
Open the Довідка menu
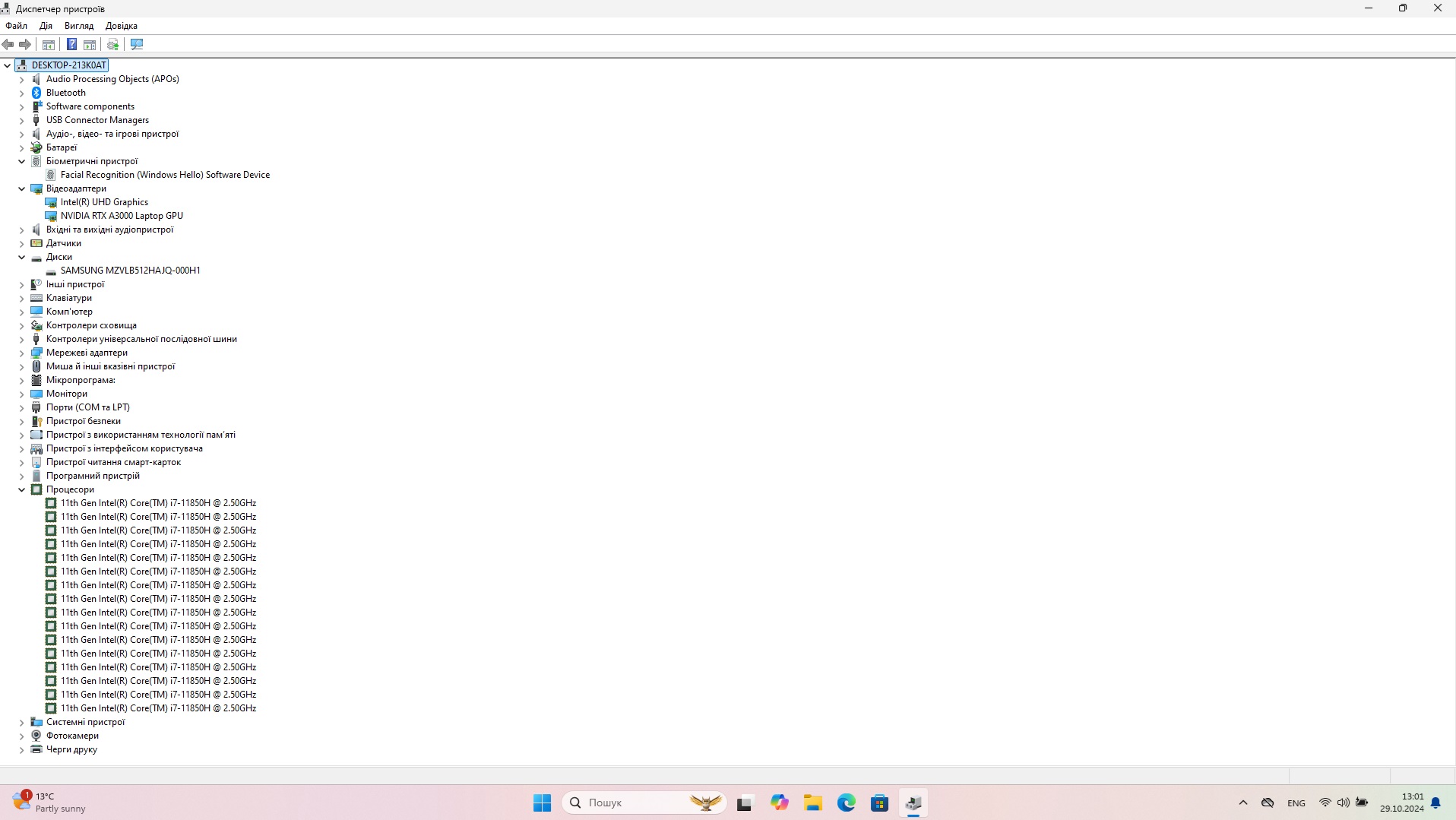tap(122, 26)
